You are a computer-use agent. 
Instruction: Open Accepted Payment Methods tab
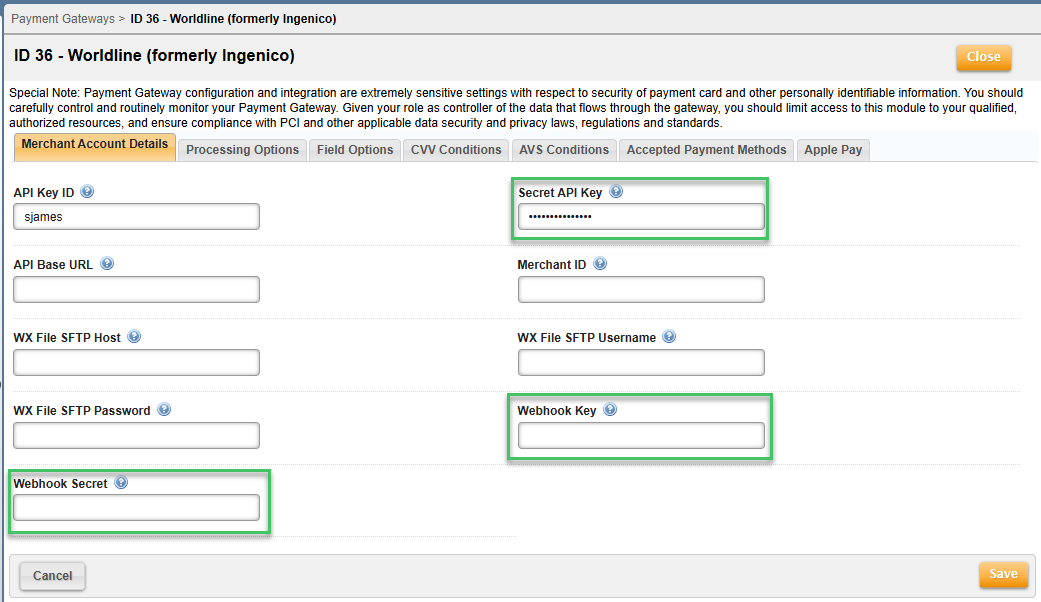click(x=706, y=150)
